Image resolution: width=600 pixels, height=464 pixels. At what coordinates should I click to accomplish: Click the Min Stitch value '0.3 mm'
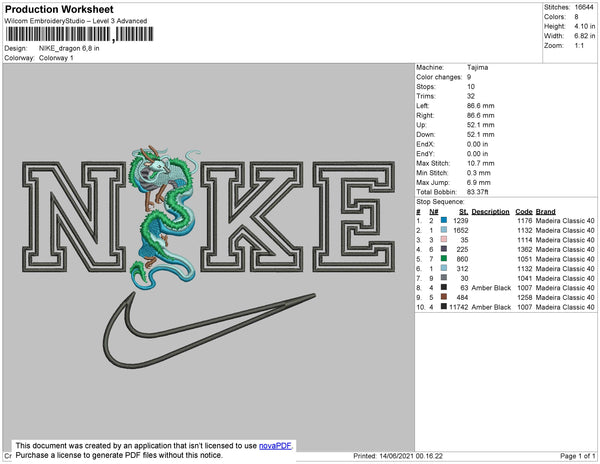click(478, 173)
